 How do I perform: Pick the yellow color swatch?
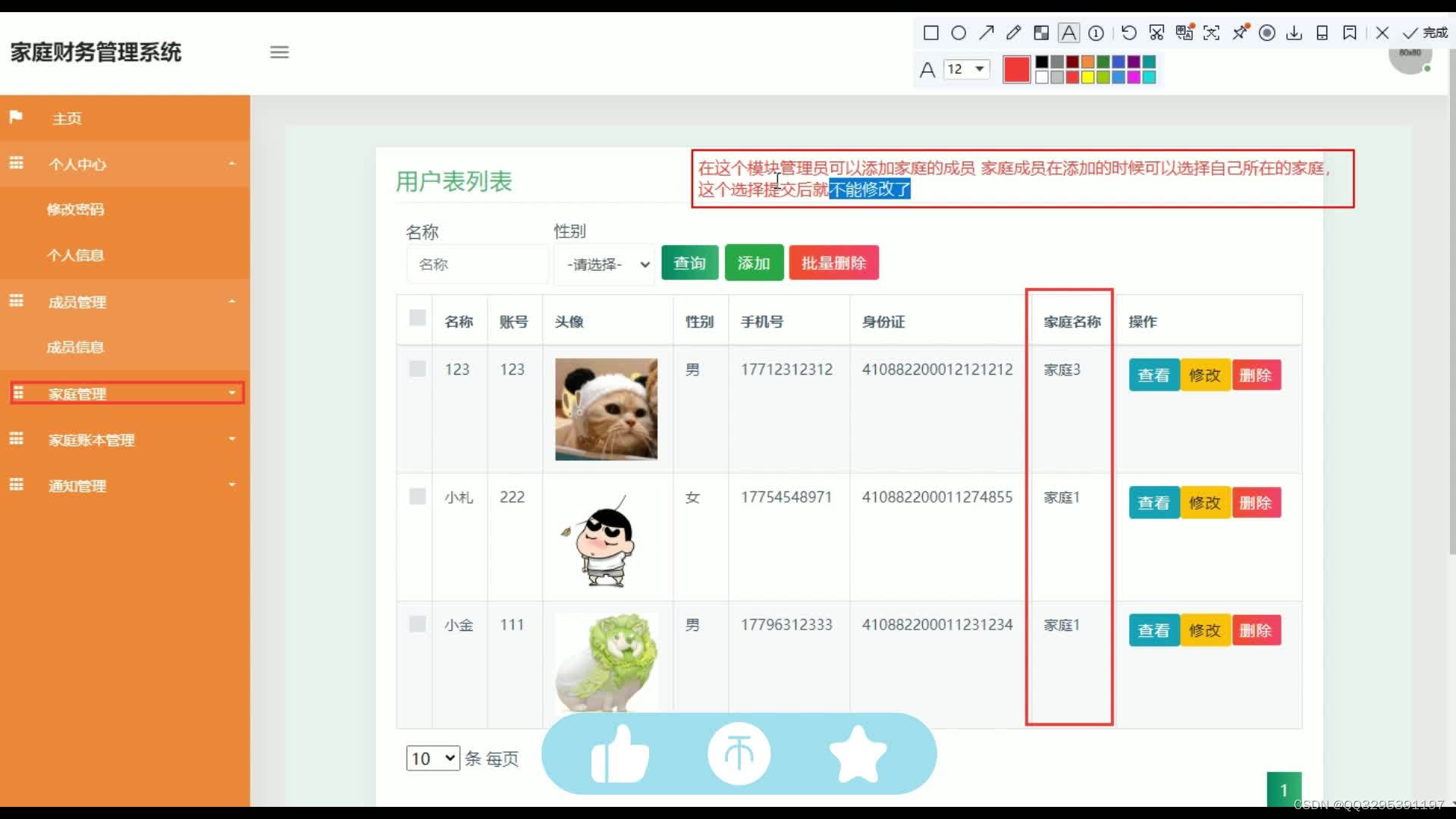pyautogui.click(x=1087, y=77)
